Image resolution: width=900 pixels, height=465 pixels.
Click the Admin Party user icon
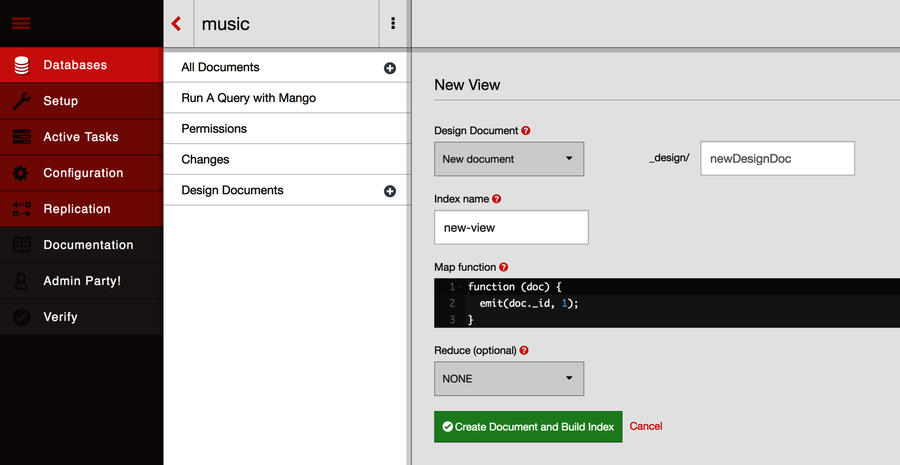tap(21, 281)
